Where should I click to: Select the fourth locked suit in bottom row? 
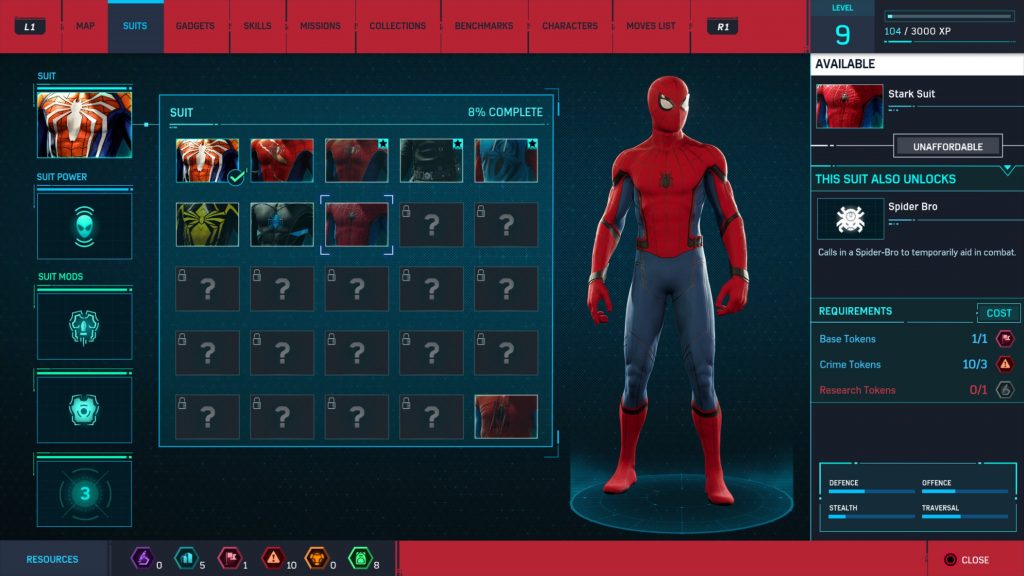(431, 417)
